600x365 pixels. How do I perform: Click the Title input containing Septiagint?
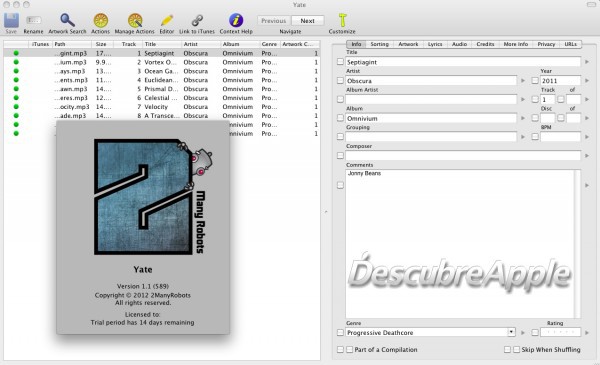point(463,62)
